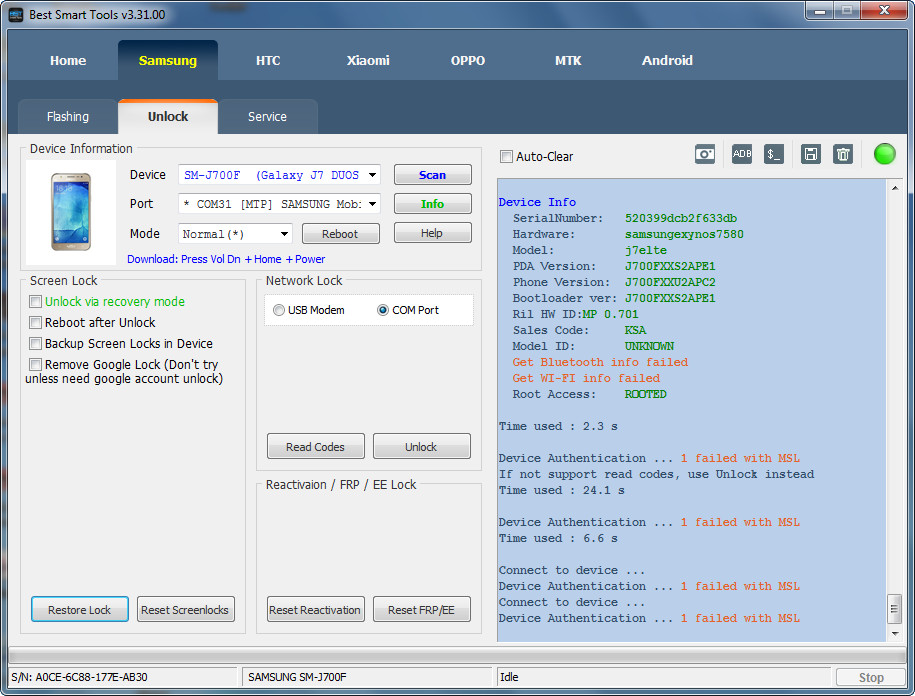915x696 pixels.
Task: Clear the log with the trash icon
Action: click(843, 154)
